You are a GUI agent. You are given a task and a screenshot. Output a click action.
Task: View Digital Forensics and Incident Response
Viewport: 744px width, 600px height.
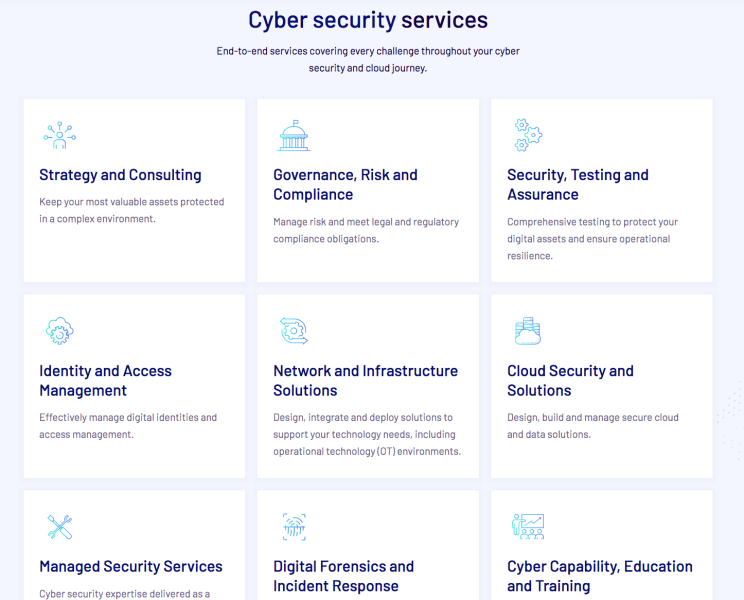(x=343, y=576)
